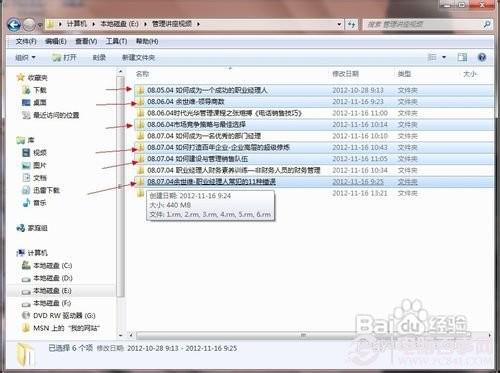Open the 组织 dropdown menu
Screen dimensions: 500x373
pyautogui.click(x=25, y=57)
